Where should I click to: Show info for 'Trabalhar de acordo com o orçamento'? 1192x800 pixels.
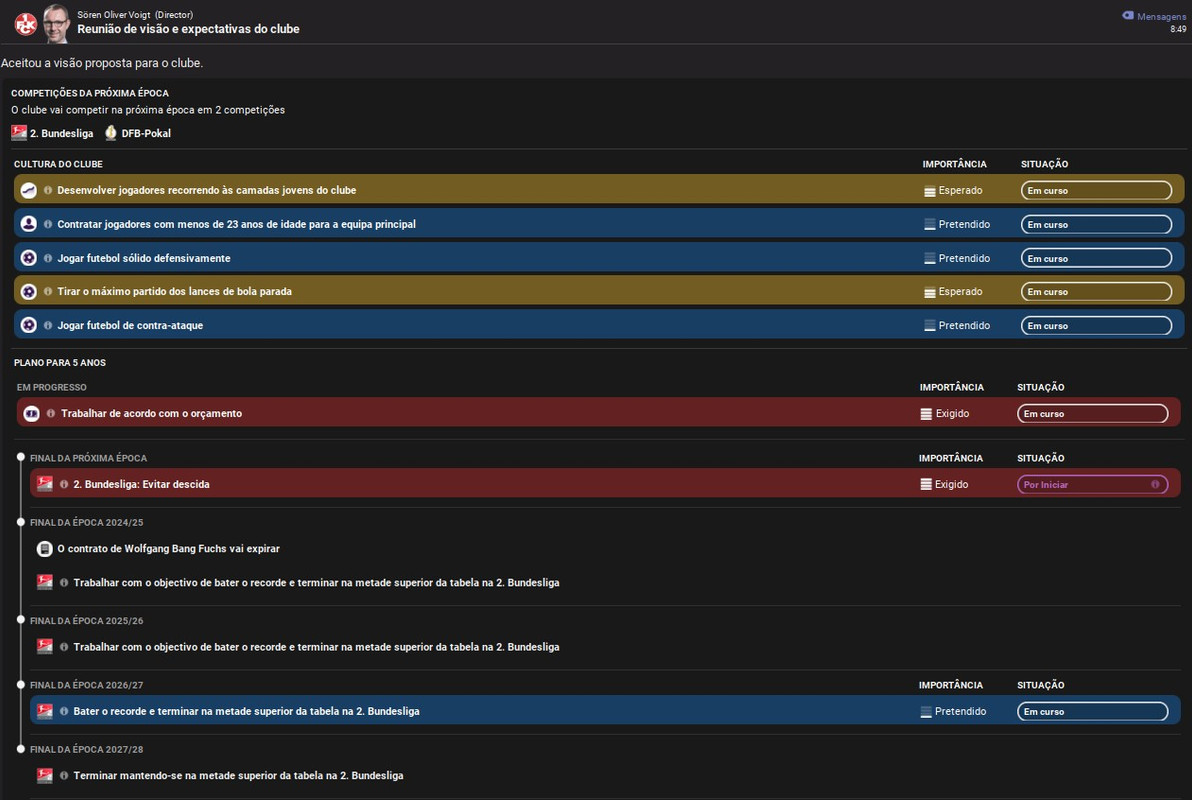pos(51,413)
